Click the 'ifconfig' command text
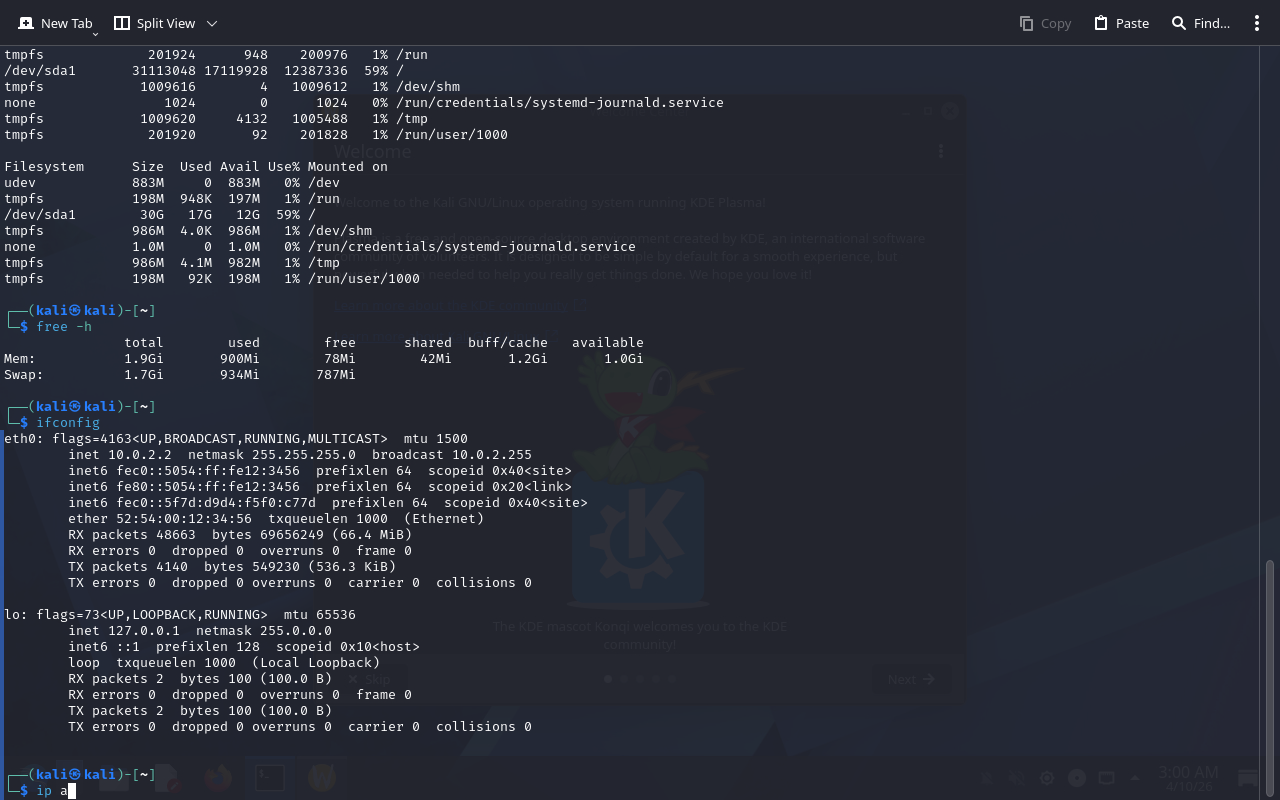The width and height of the screenshot is (1280, 800). [68, 423]
